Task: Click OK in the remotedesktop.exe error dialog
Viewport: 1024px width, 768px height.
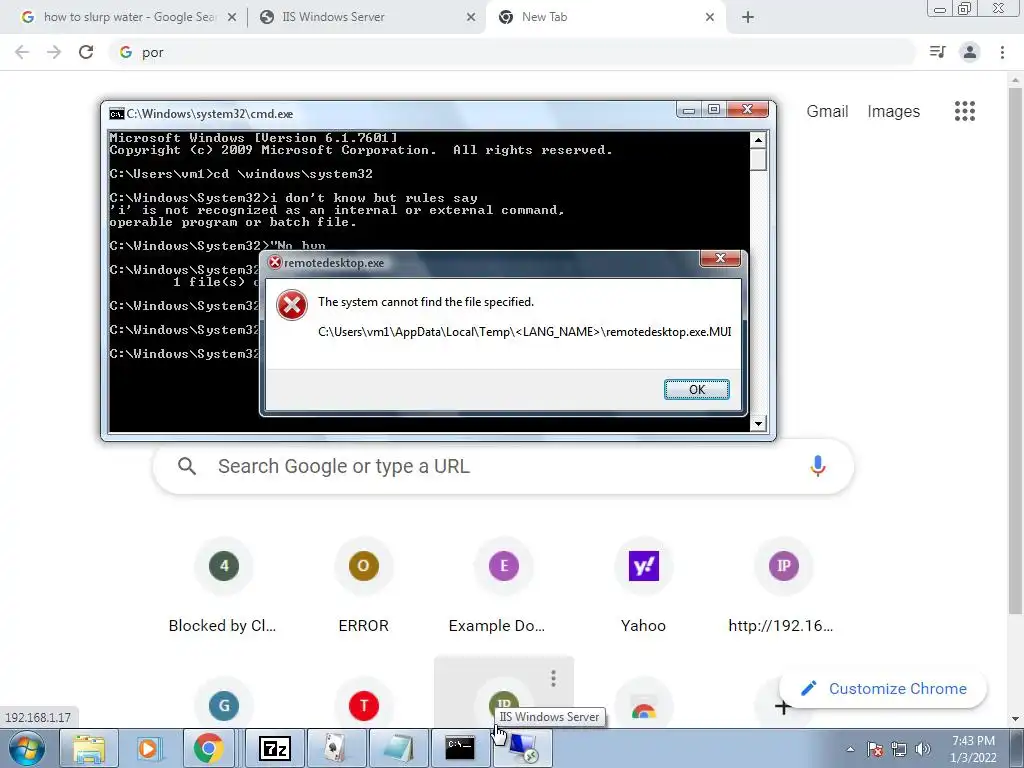Action: [696, 389]
